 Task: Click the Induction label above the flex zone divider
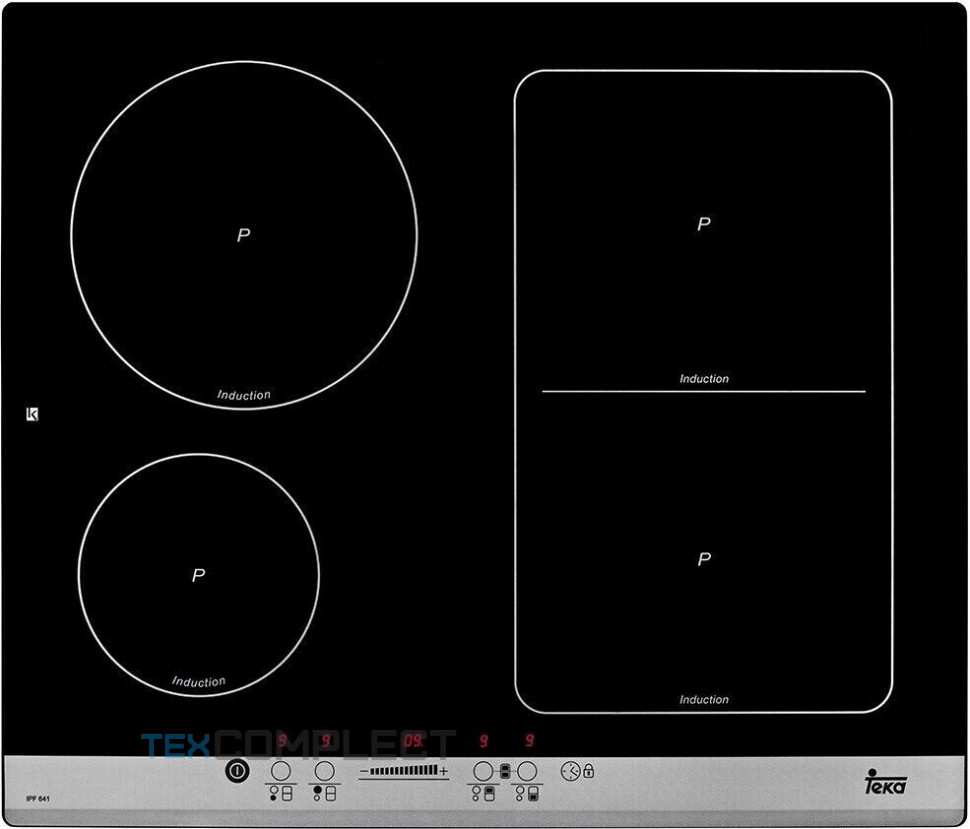(x=704, y=379)
